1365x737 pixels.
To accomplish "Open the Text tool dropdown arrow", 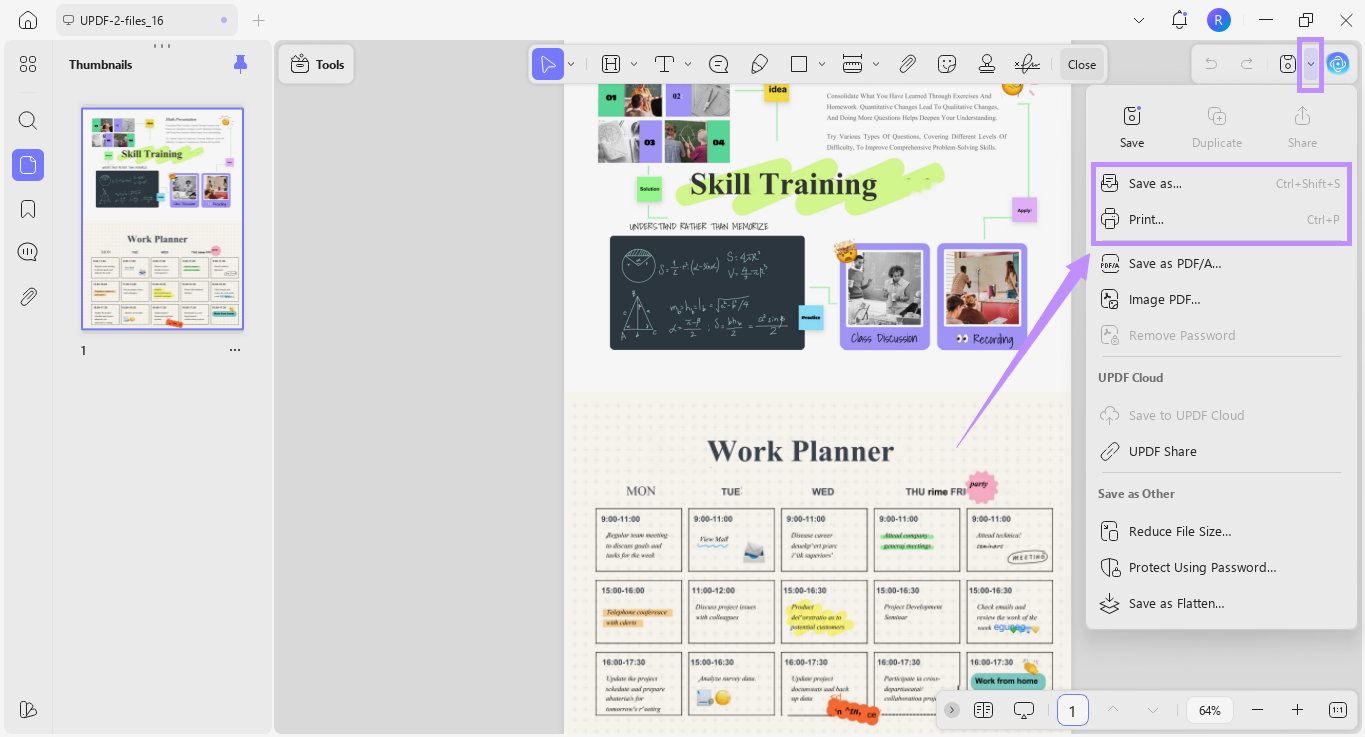I will (688, 64).
